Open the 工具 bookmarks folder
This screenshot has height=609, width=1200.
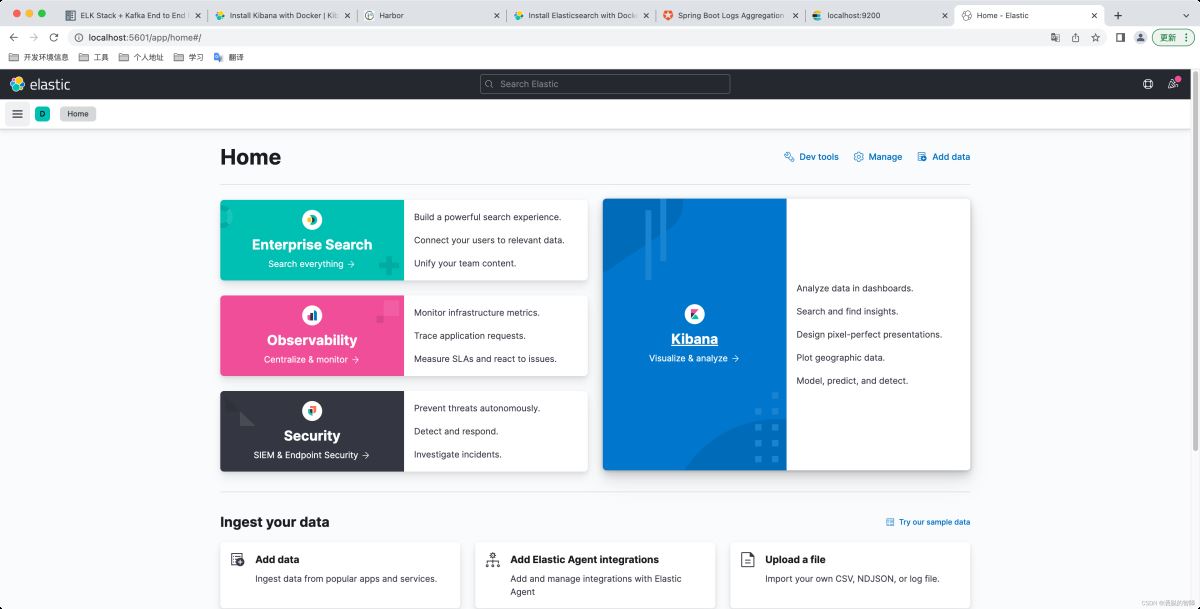pos(94,57)
